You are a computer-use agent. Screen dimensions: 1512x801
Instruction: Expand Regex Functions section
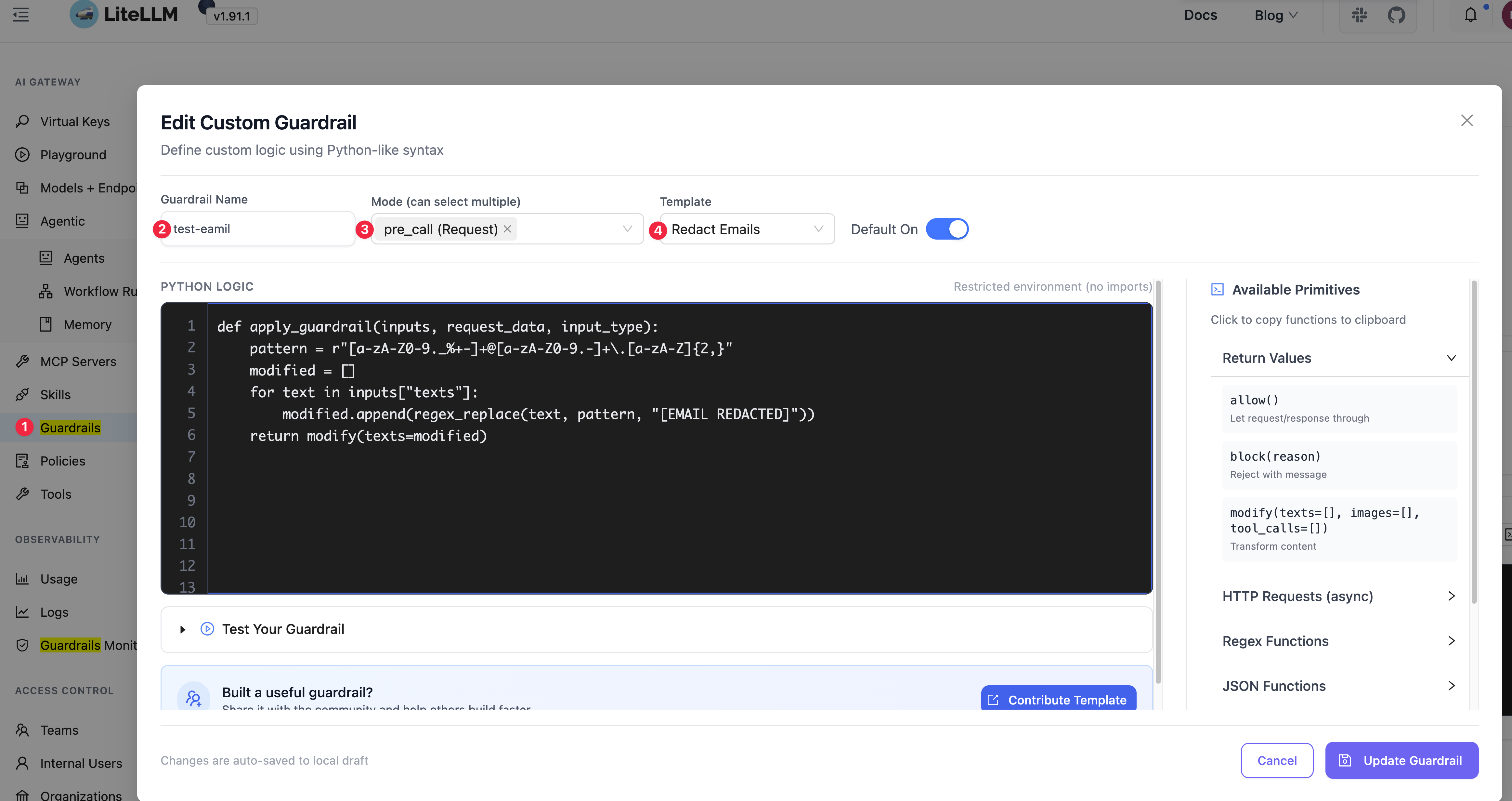(1339, 641)
